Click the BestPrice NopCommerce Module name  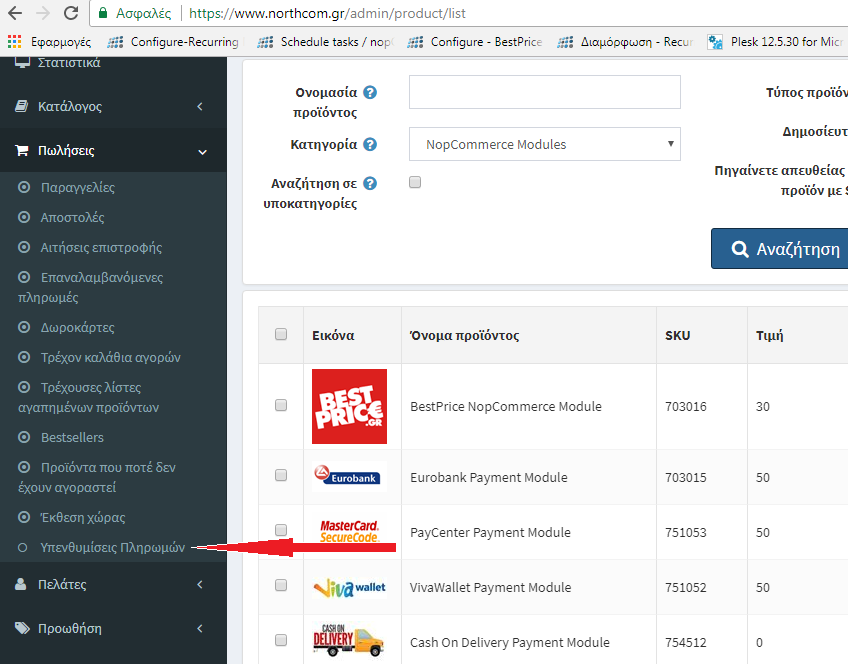point(506,407)
